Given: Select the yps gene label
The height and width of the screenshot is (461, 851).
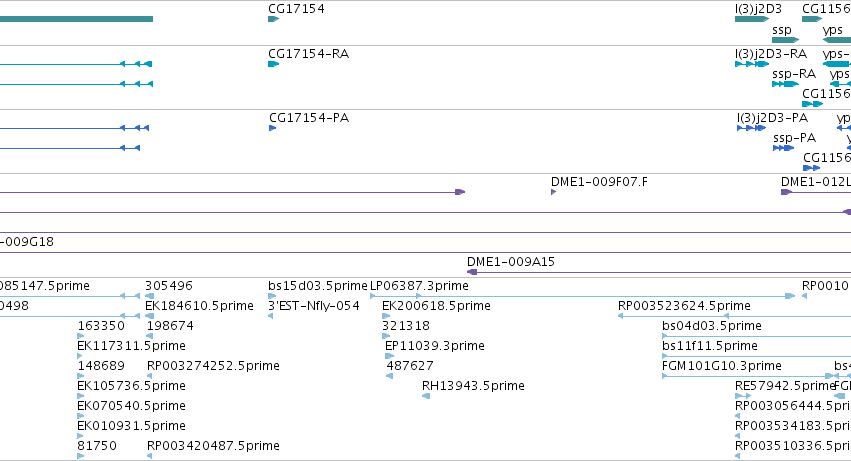Looking at the screenshot, I should tap(833, 30).
